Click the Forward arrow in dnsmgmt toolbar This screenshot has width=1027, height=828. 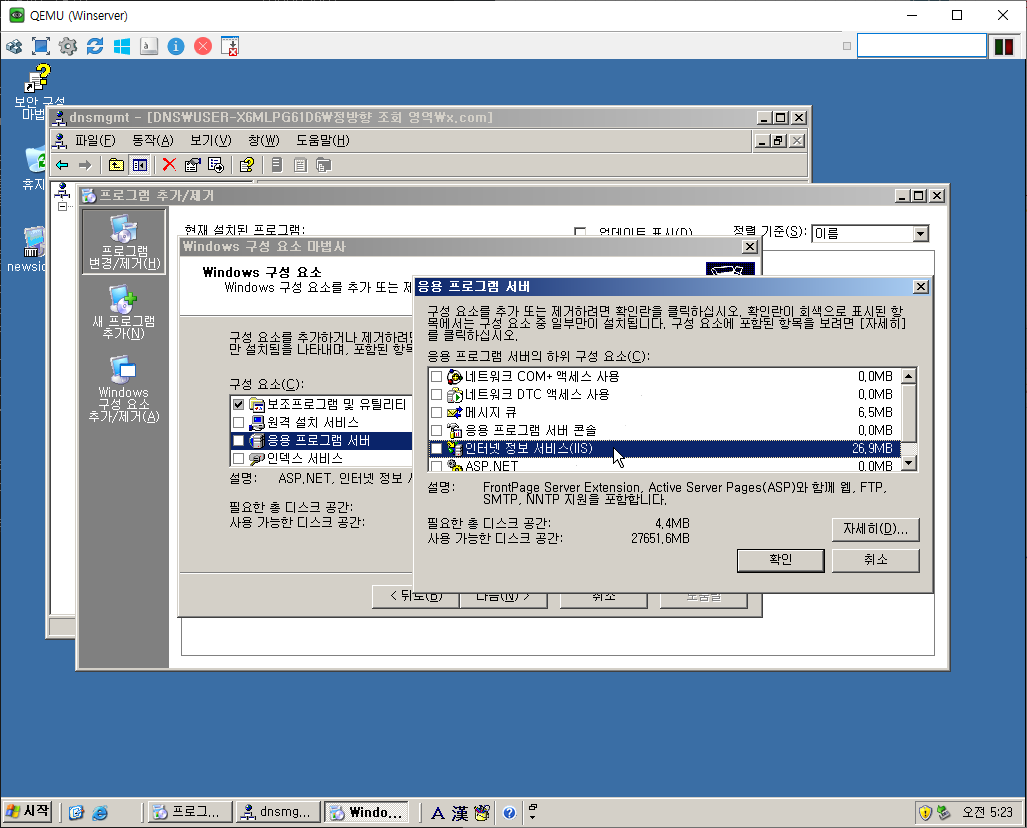[x=84, y=165]
